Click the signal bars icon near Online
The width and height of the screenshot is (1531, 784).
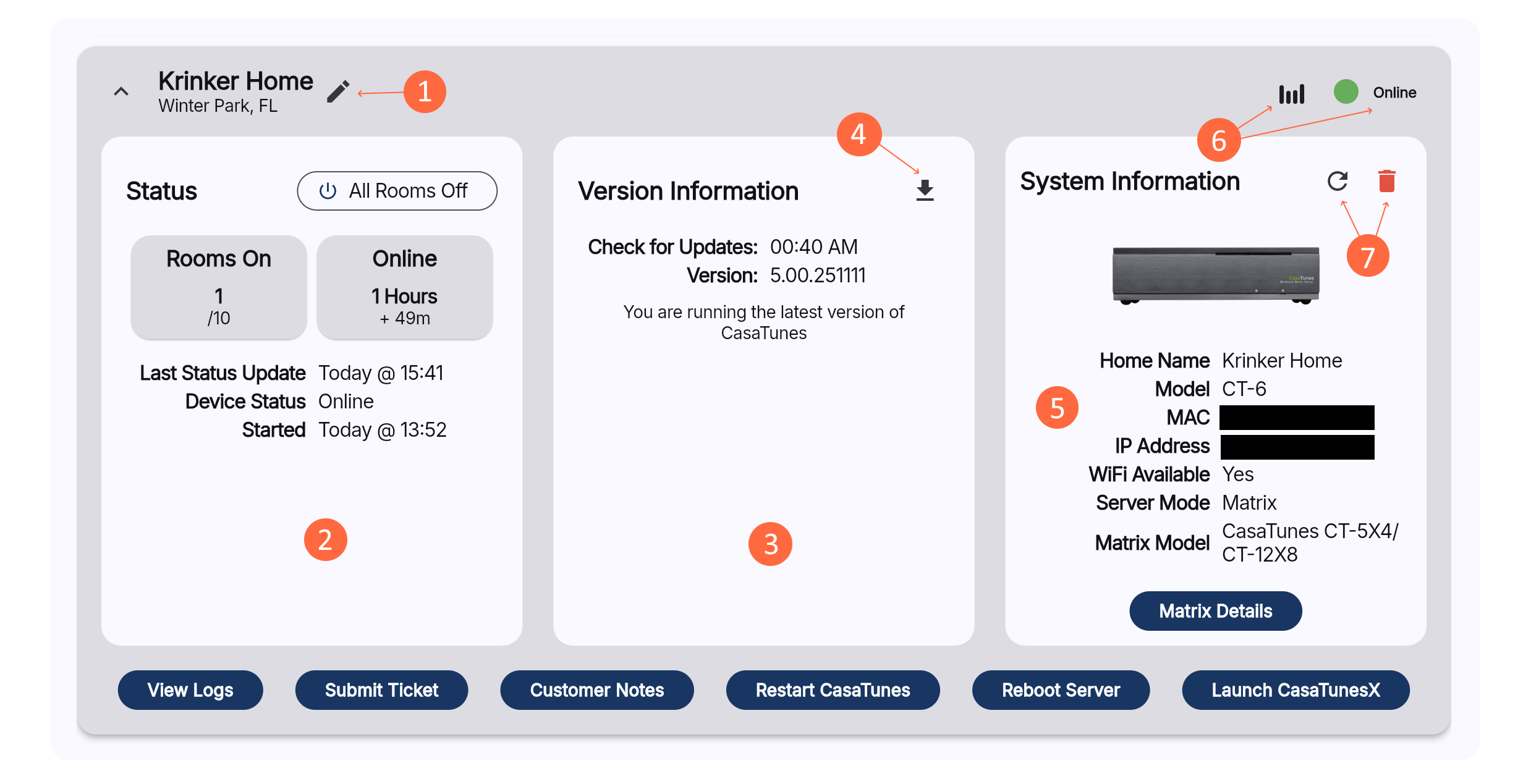(1292, 94)
